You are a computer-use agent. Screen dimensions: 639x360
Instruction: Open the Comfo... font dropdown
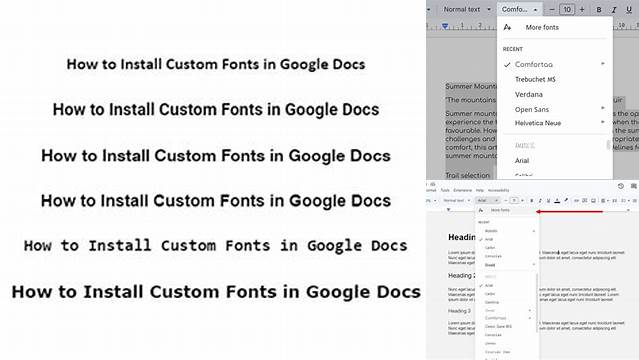click(x=519, y=9)
